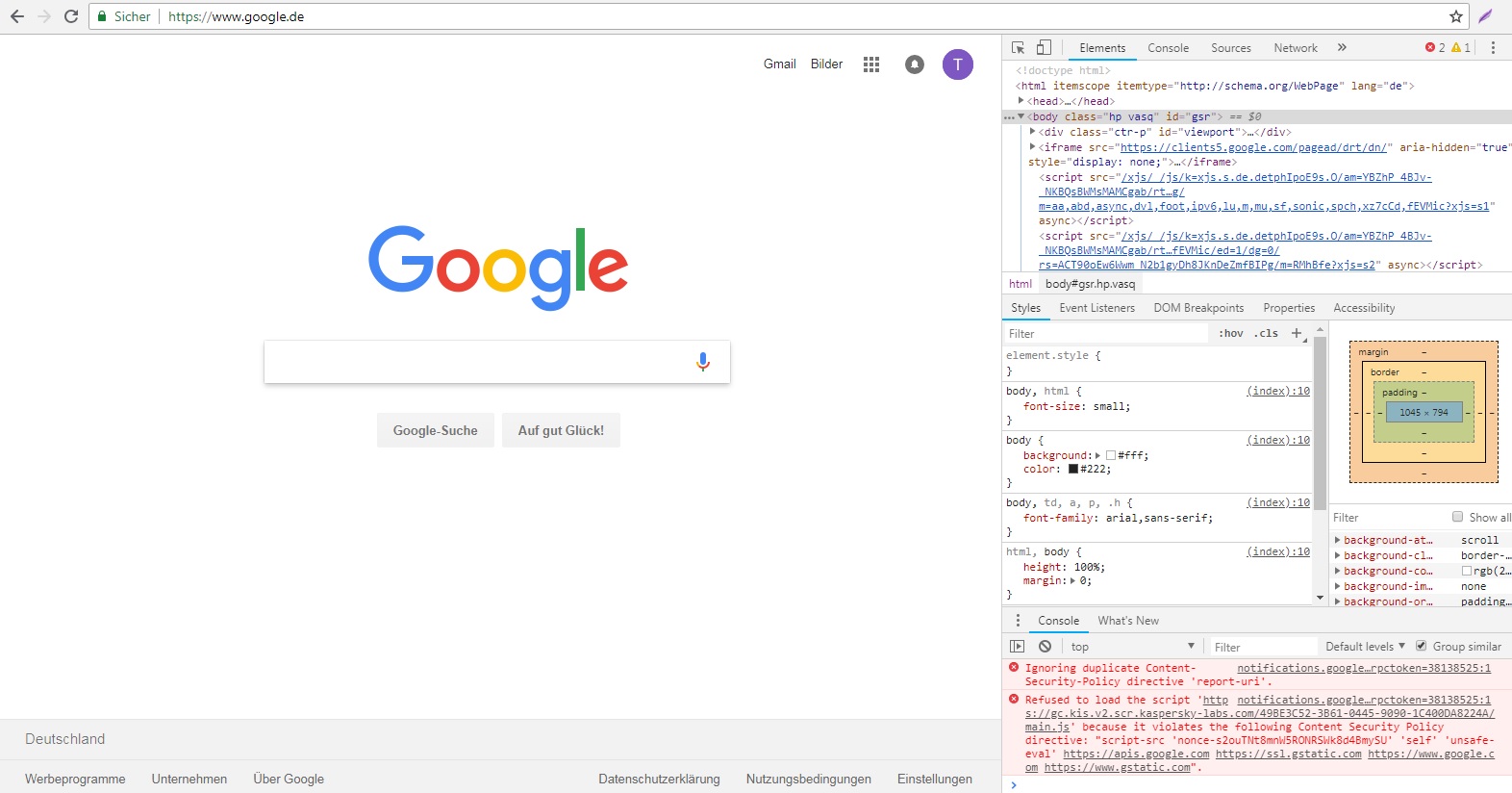Open the Properties tab
The image size is (1512, 793).
pos(1289,308)
